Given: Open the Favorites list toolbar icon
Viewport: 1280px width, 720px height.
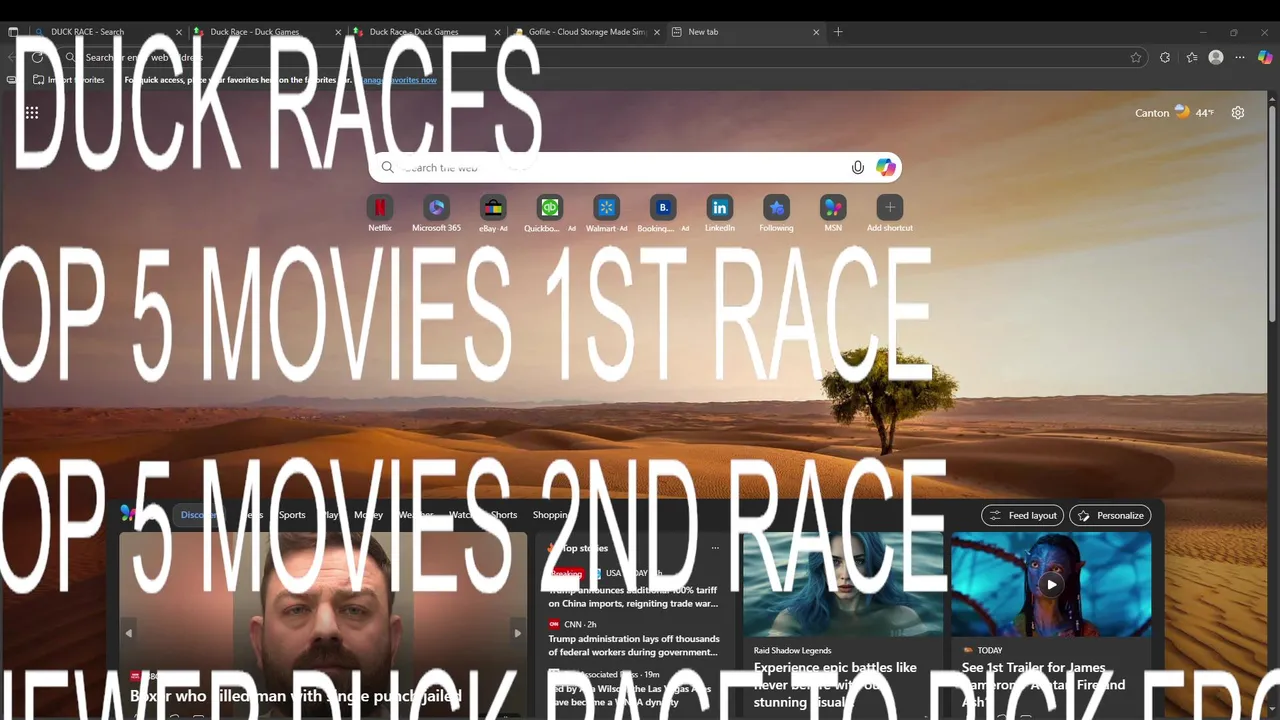Looking at the screenshot, I should (x=1192, y=57).
